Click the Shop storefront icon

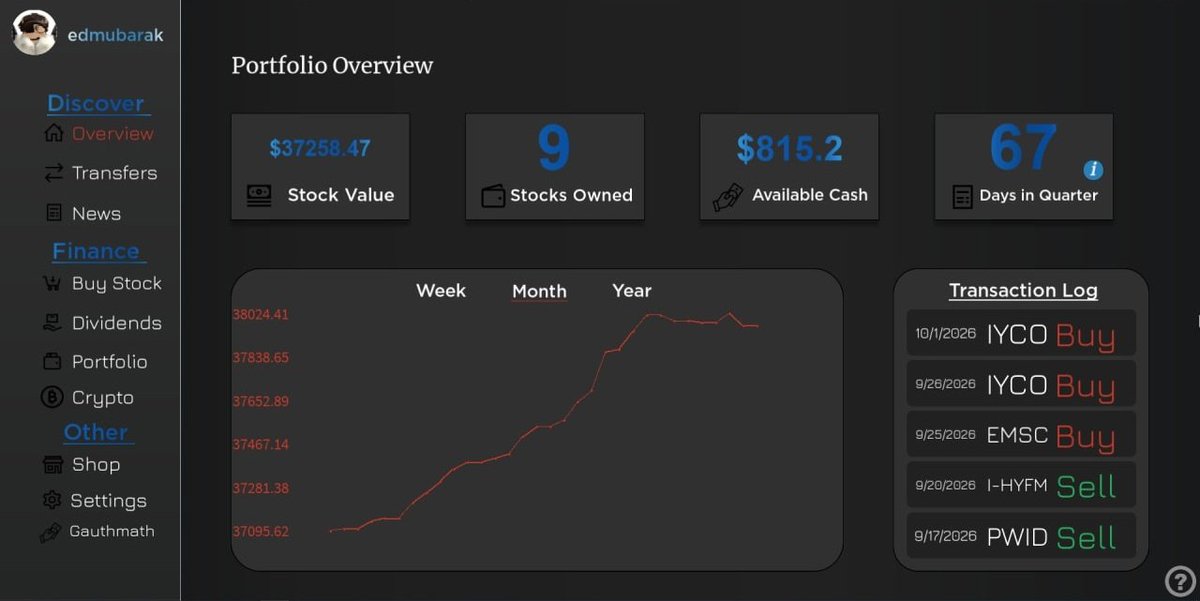(x=53, y=465)
